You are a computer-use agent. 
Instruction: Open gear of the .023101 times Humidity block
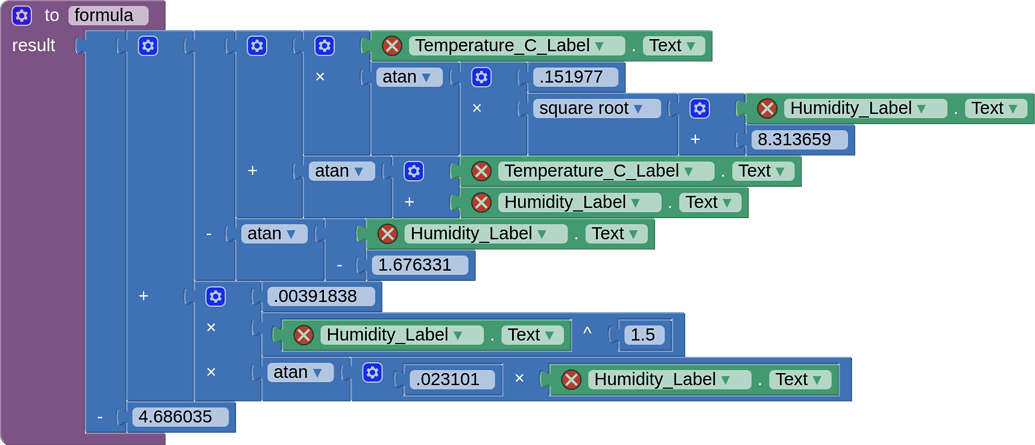[x=373, y=372]
